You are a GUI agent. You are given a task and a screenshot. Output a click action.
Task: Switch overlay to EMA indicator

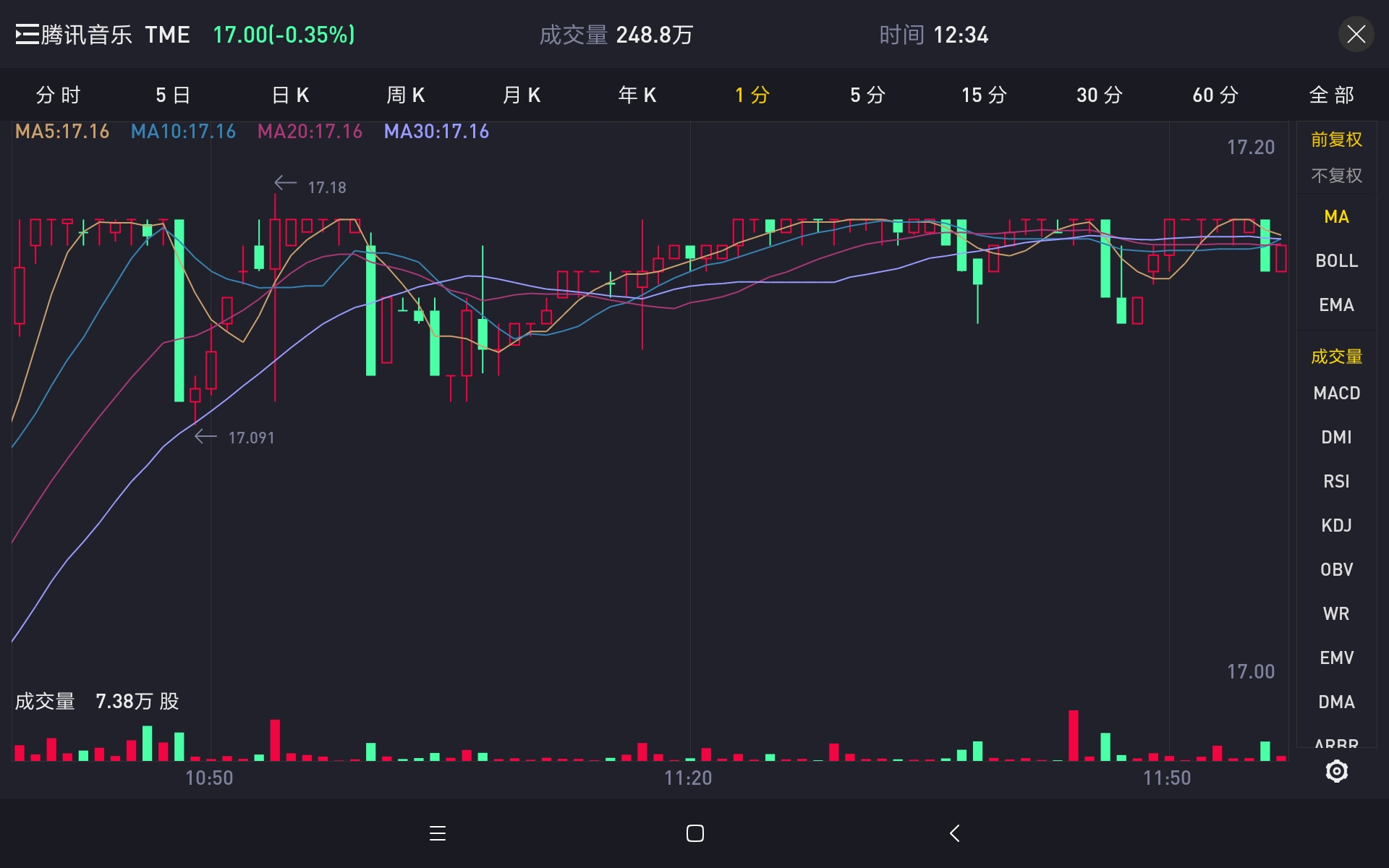(x=1336, y=305)
